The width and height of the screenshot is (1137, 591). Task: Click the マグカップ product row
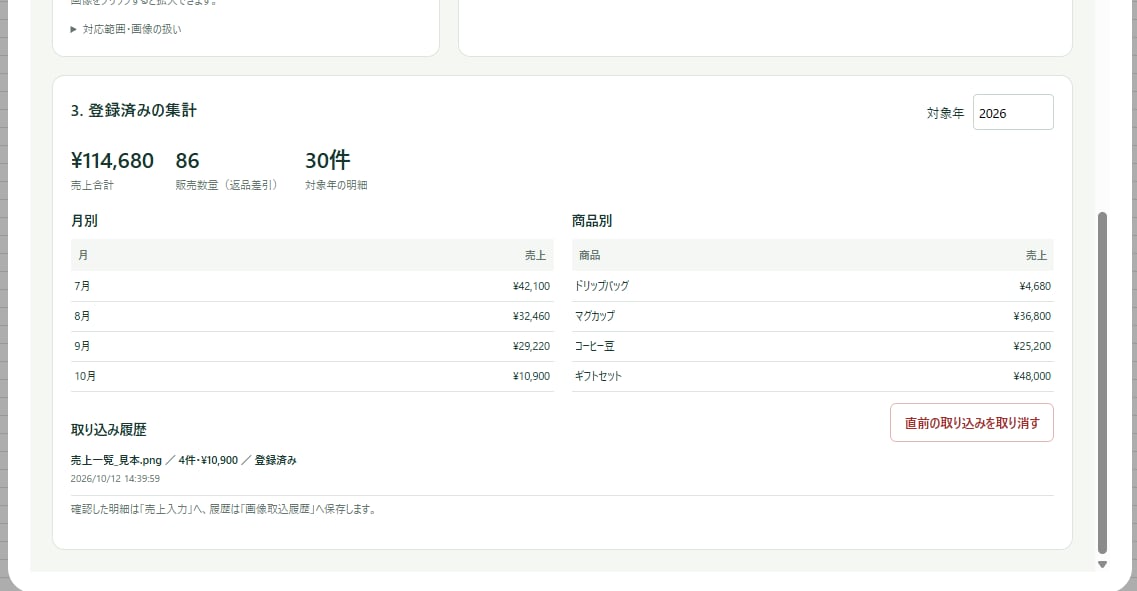pyautogui.click(x=813, y=316)
